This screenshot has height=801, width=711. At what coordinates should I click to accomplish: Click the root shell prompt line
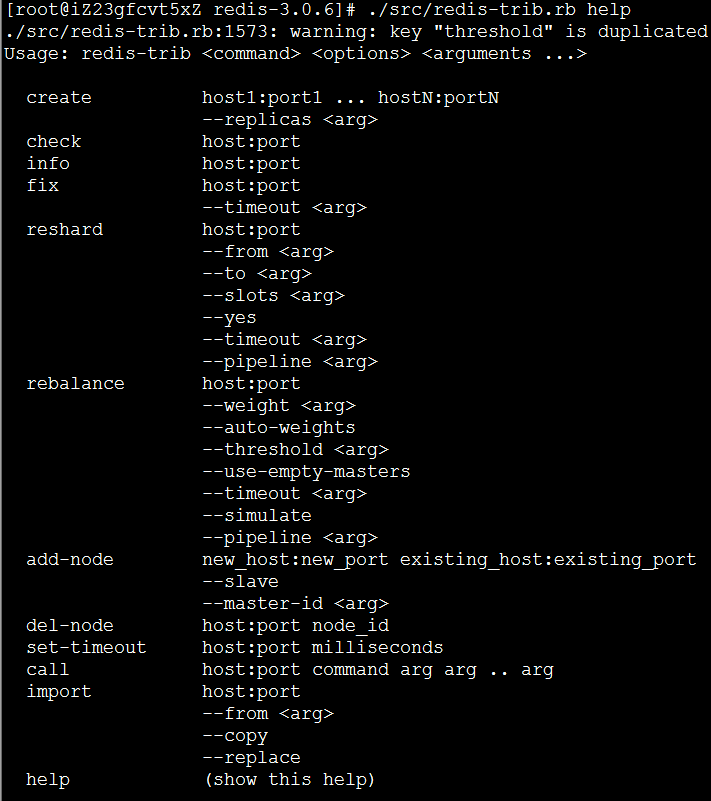point(318,10)
